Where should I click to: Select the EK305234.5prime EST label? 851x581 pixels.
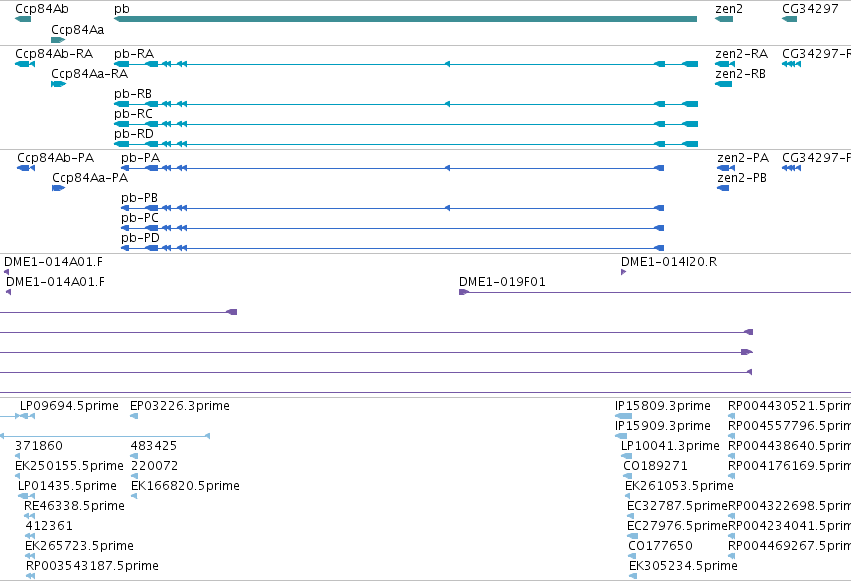click(x=683, y=566)
